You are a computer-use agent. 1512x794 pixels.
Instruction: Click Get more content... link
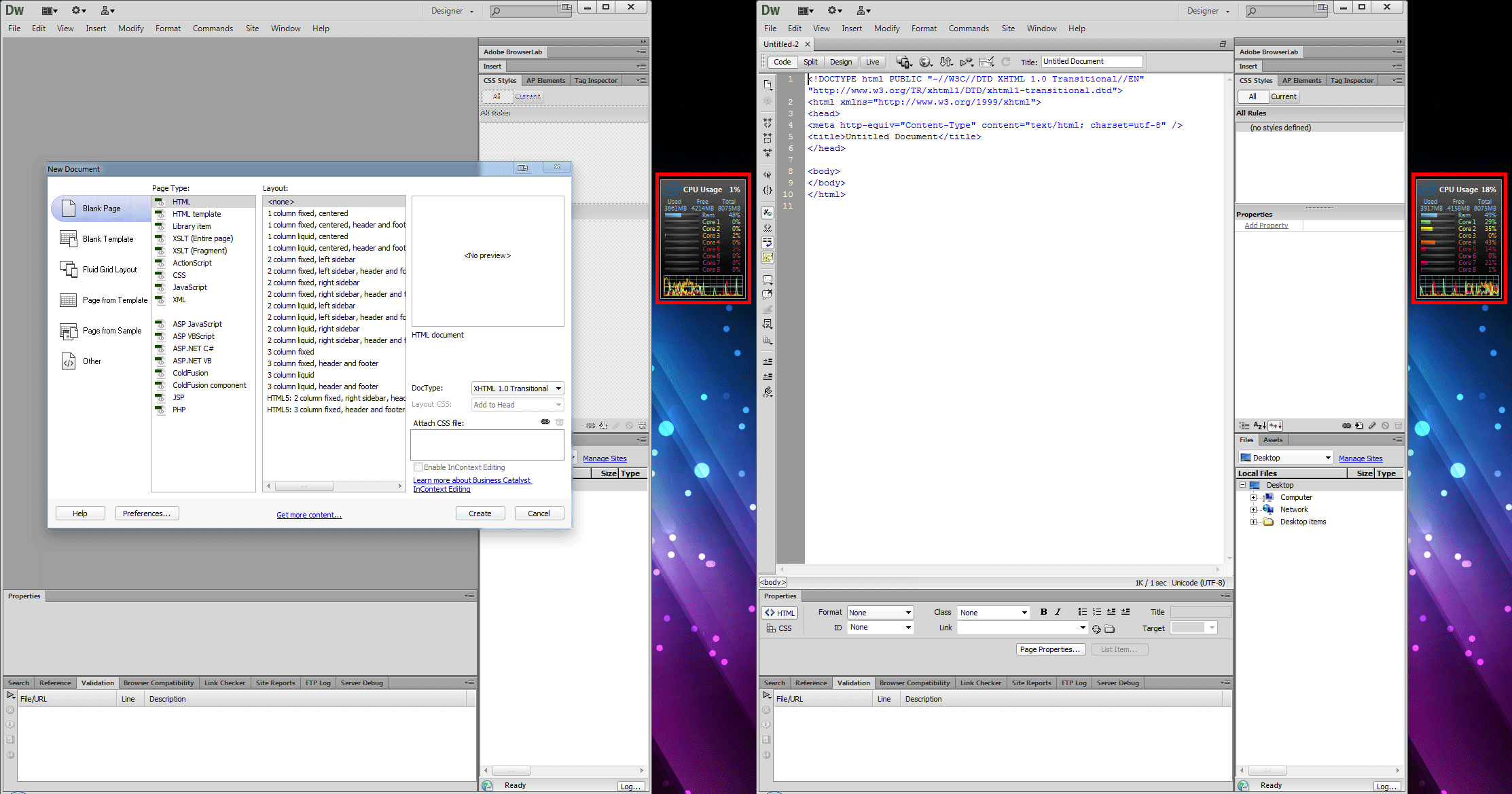click(x=309, y=515)
